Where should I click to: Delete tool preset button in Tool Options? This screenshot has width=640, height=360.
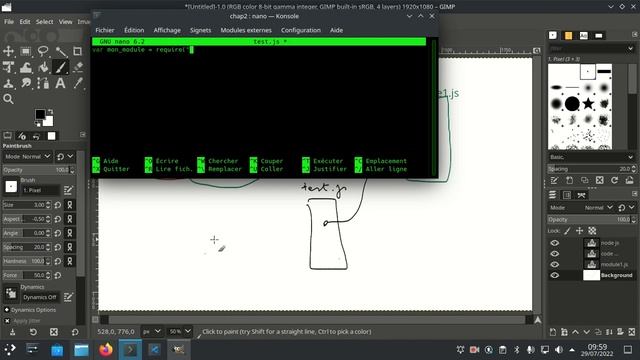pyautogui.click(x=54, y=332)
